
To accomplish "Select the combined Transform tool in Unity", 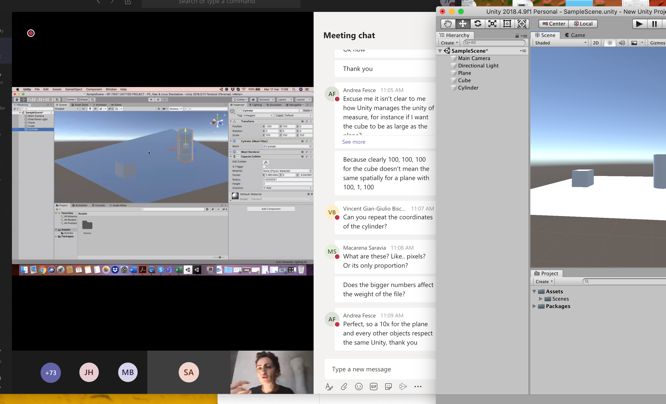I will 522,24.
